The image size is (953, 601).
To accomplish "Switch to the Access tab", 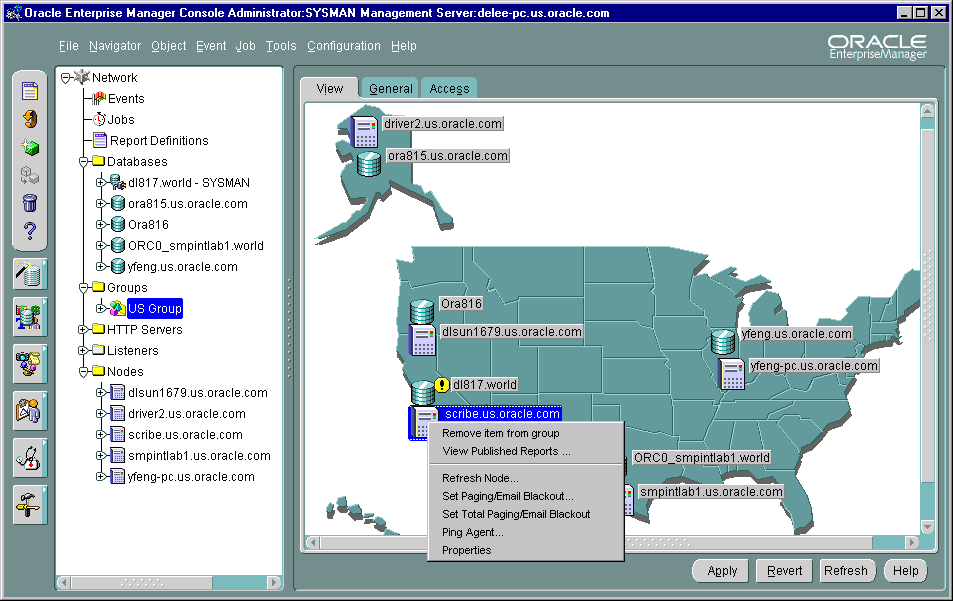I will (x=449, y=89).
